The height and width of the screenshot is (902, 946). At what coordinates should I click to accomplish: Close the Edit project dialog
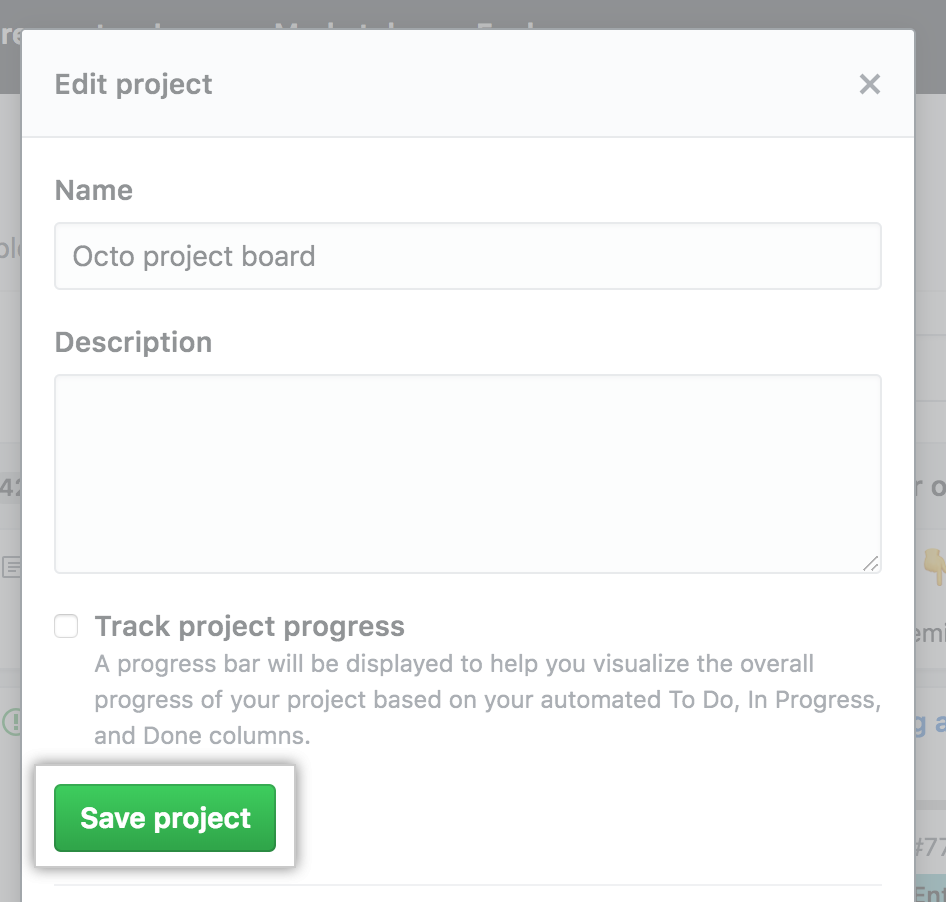tap(869, 84)
